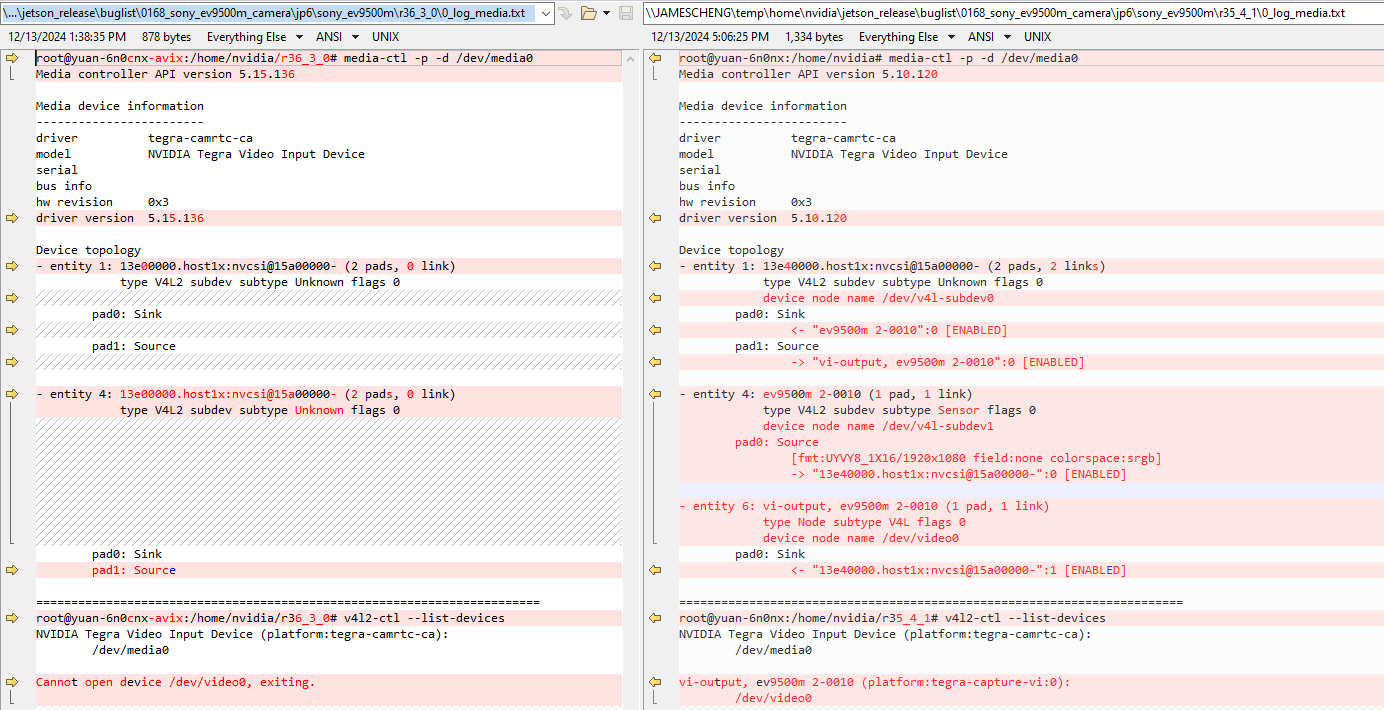Click 'entity 6: vi-output, ev9500m 2-0010' line
Viewport: 1384px width, 710px height.
tap(864, 506)
